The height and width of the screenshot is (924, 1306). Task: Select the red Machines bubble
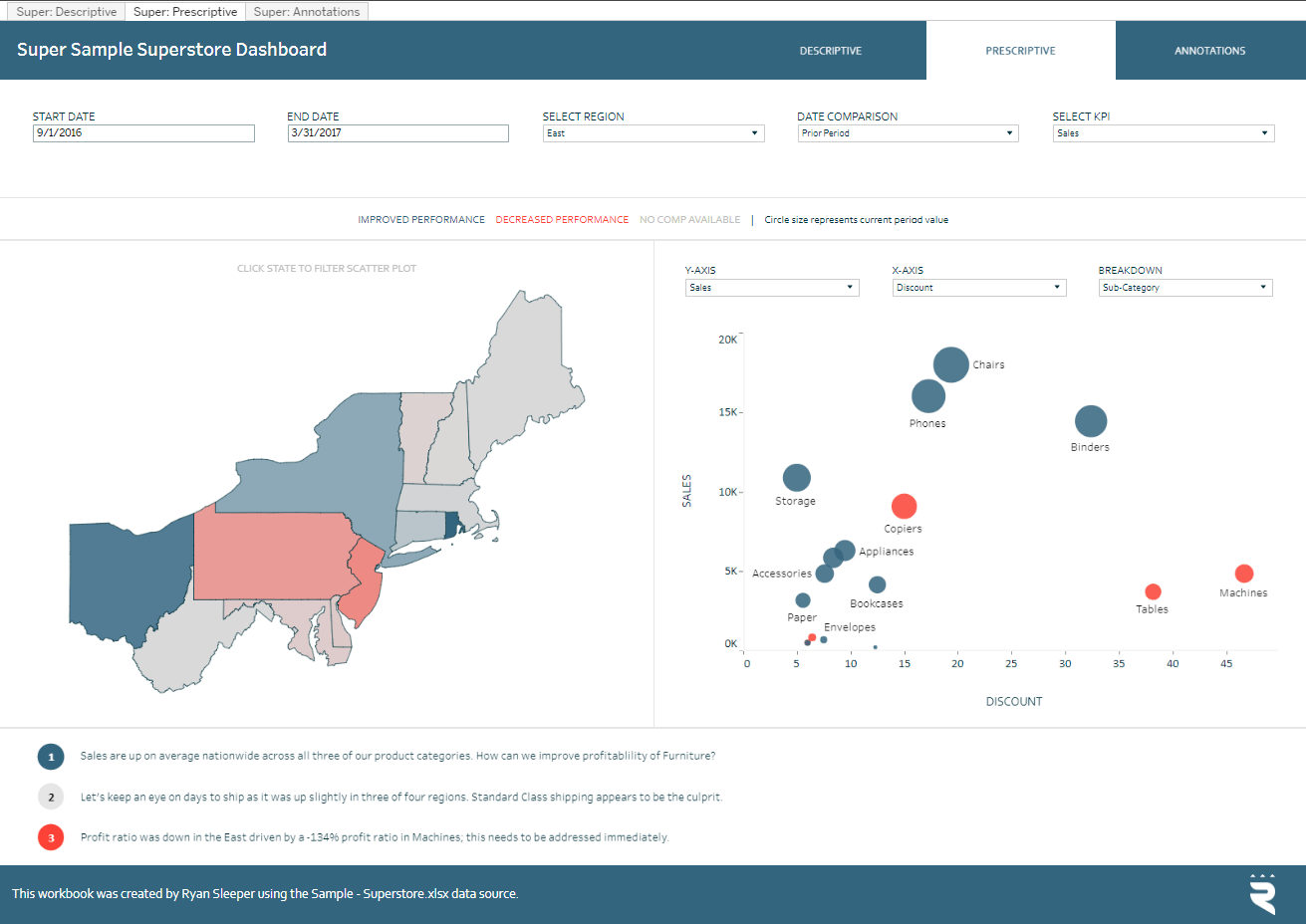point(1243,574)
